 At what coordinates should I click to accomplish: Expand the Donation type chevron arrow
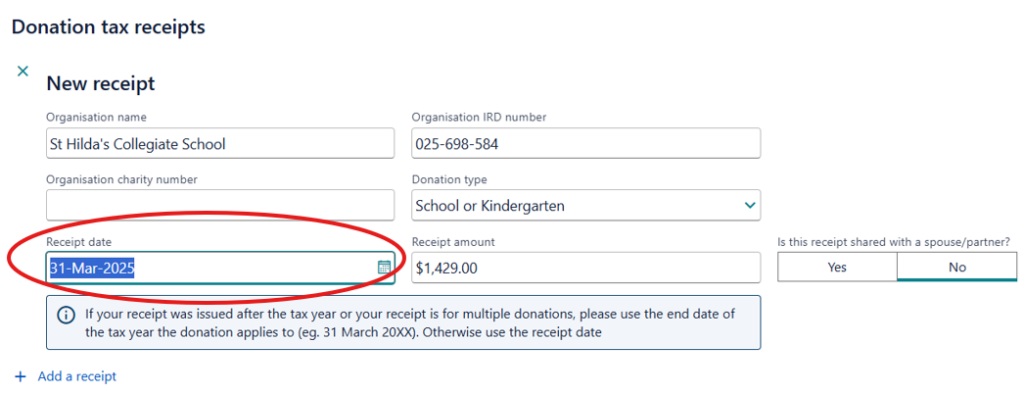[x=749, y=206]
